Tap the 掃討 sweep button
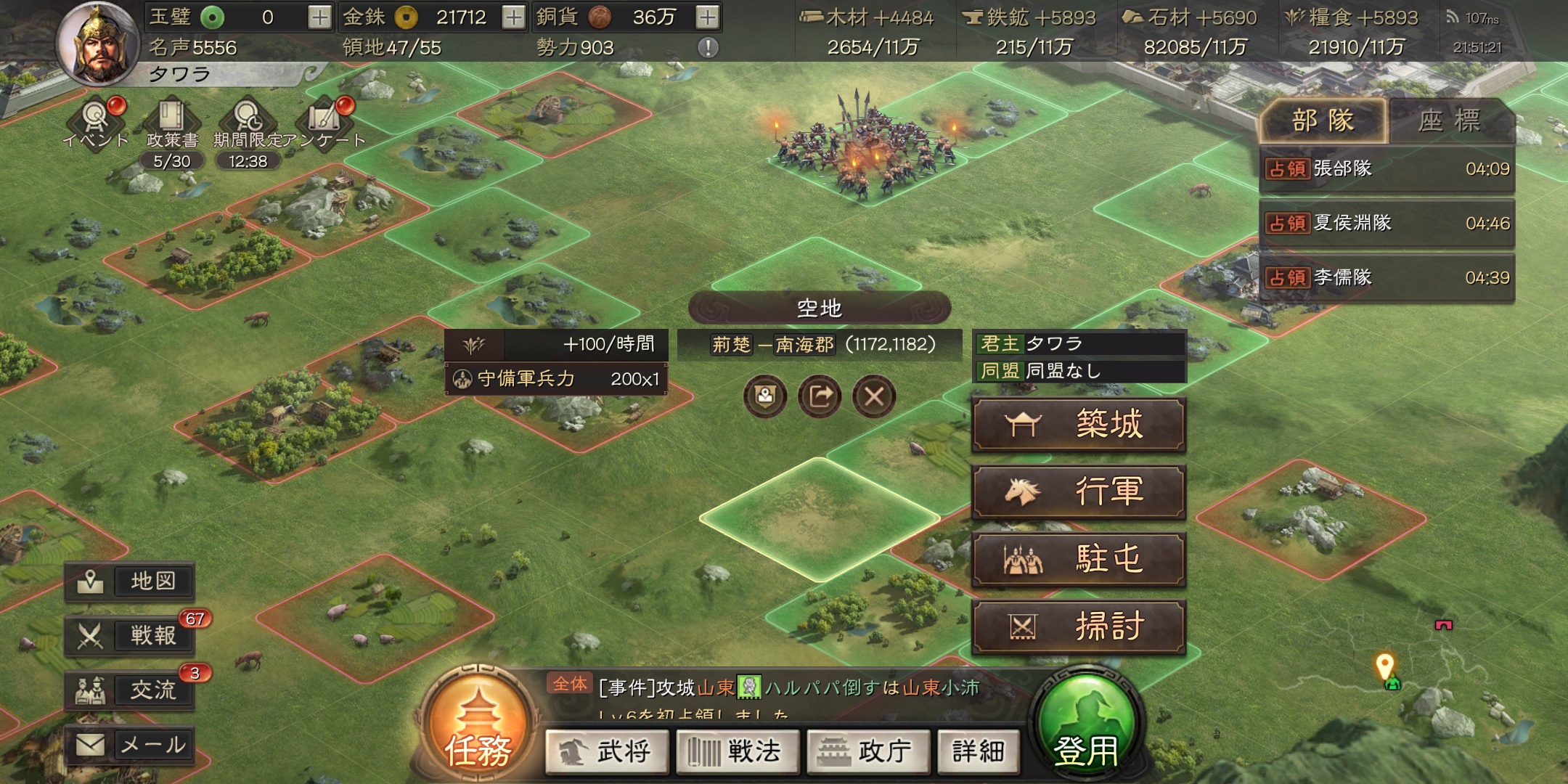This screenshot has width=1568, height=784. click(1079, 626)
